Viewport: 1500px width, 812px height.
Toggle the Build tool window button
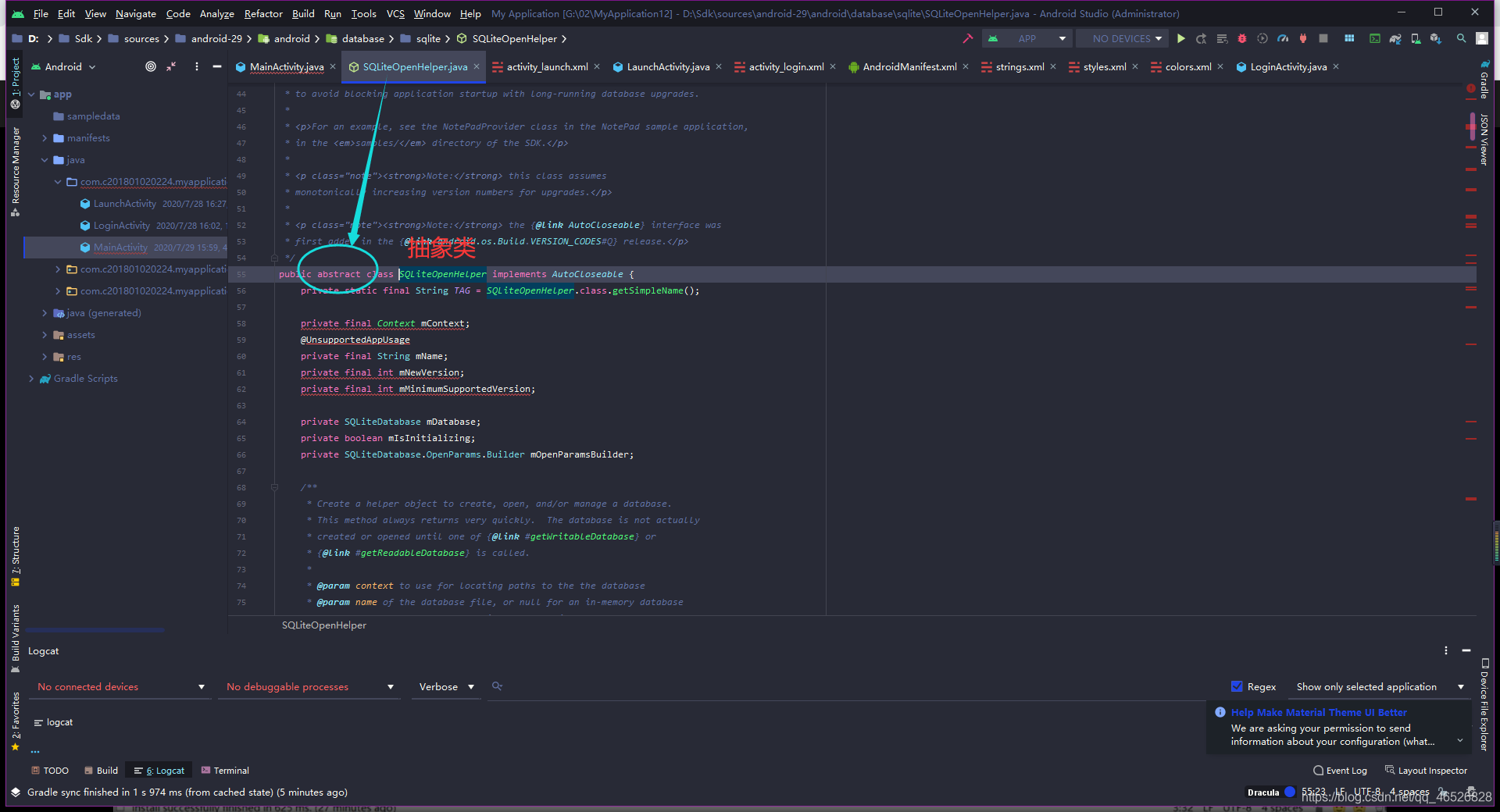pos(102,771)
